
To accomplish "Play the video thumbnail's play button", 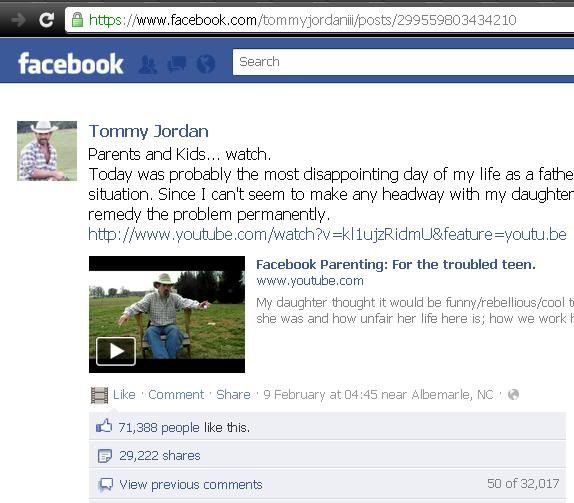I will coord(116,351).
